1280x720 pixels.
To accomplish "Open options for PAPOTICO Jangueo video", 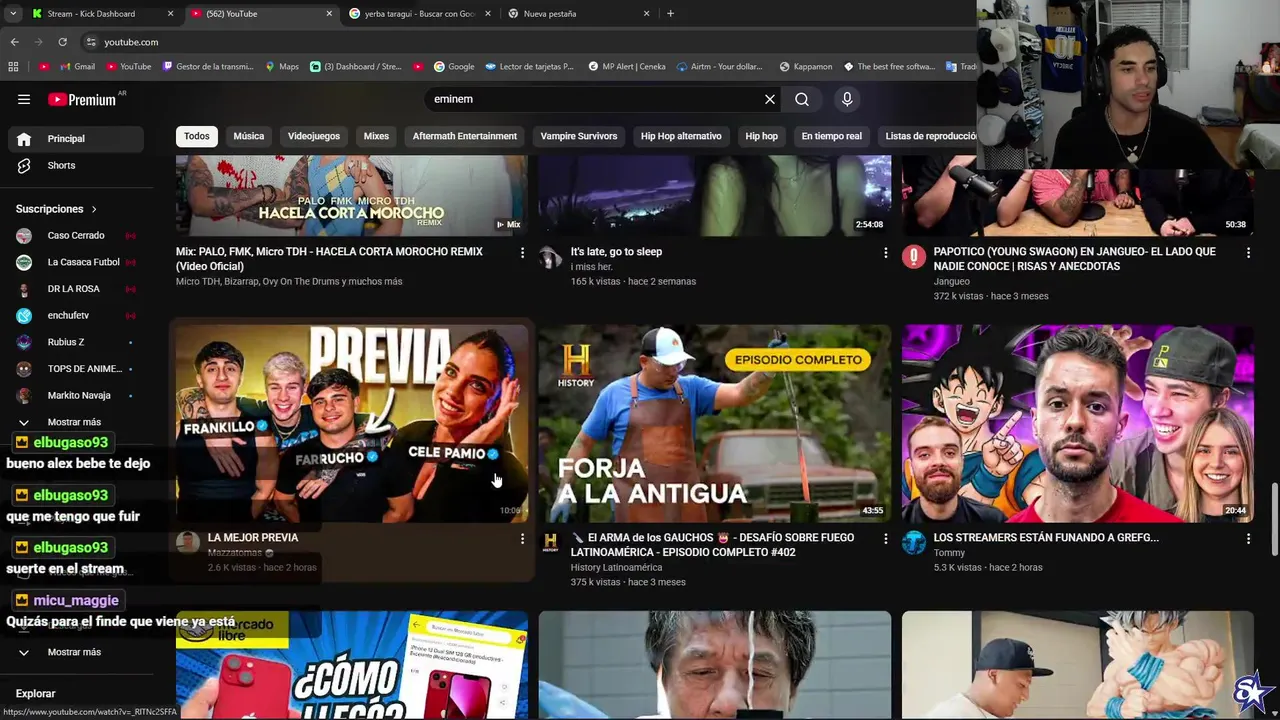I will point(1248,253).
